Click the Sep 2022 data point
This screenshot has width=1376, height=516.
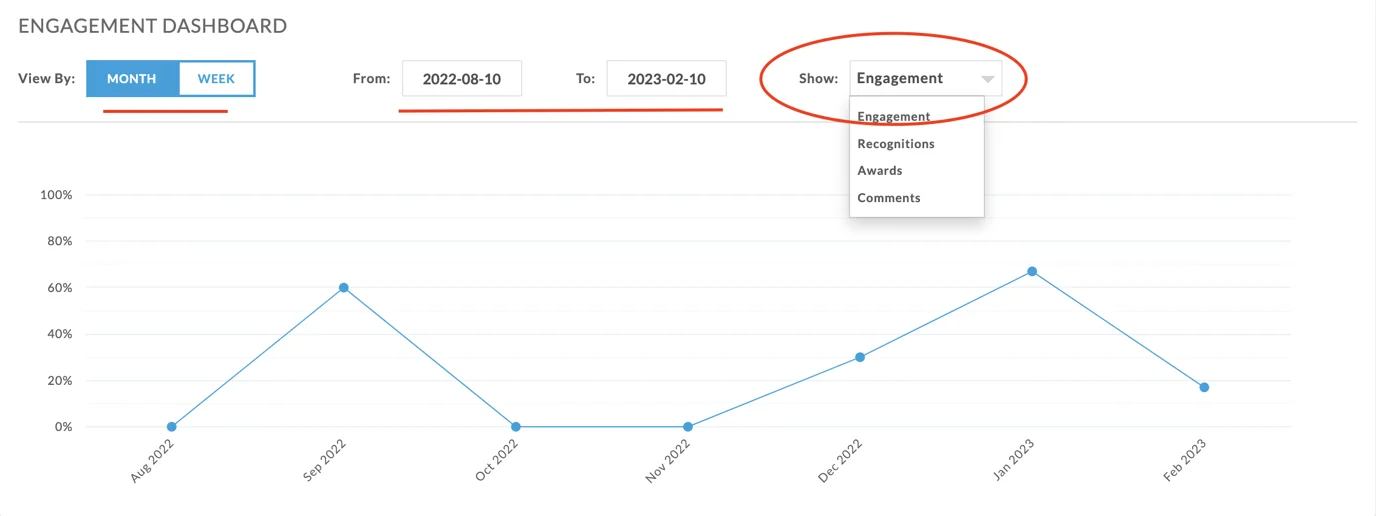[344, 288]
